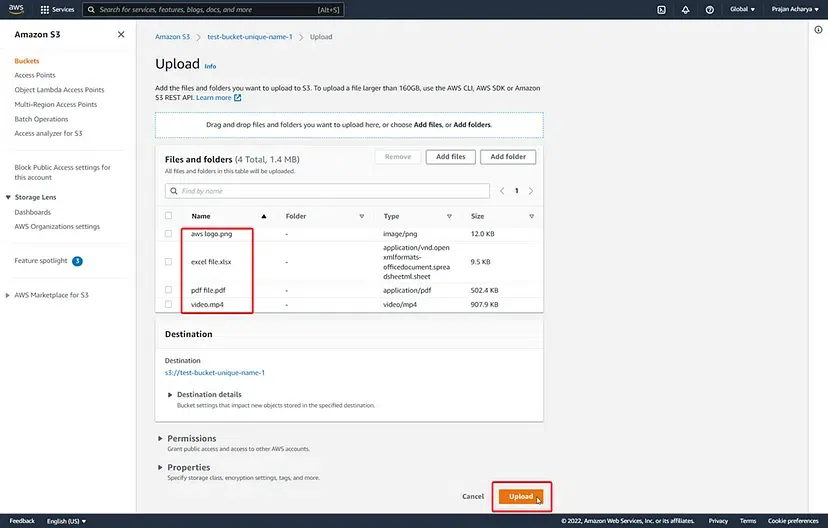This screenshot has height=528, width=828.
Task: Click the image/png type cell
Action: point(400,234)
